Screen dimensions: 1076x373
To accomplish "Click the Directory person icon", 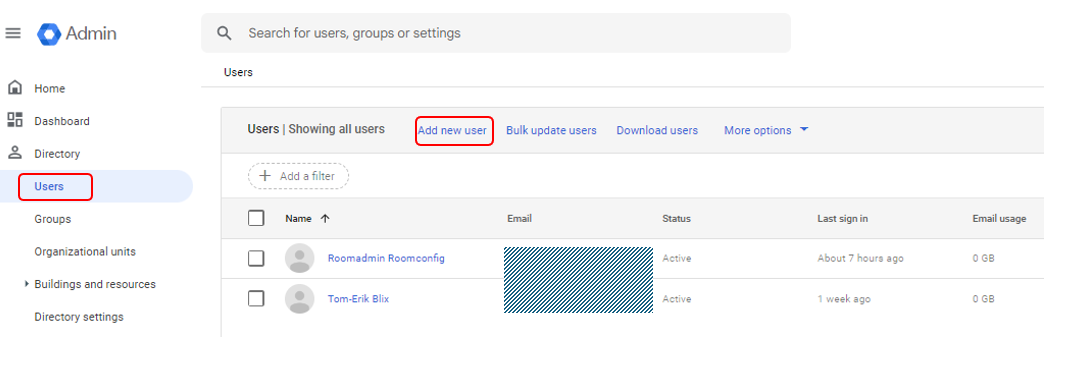I will pos(14,153).
